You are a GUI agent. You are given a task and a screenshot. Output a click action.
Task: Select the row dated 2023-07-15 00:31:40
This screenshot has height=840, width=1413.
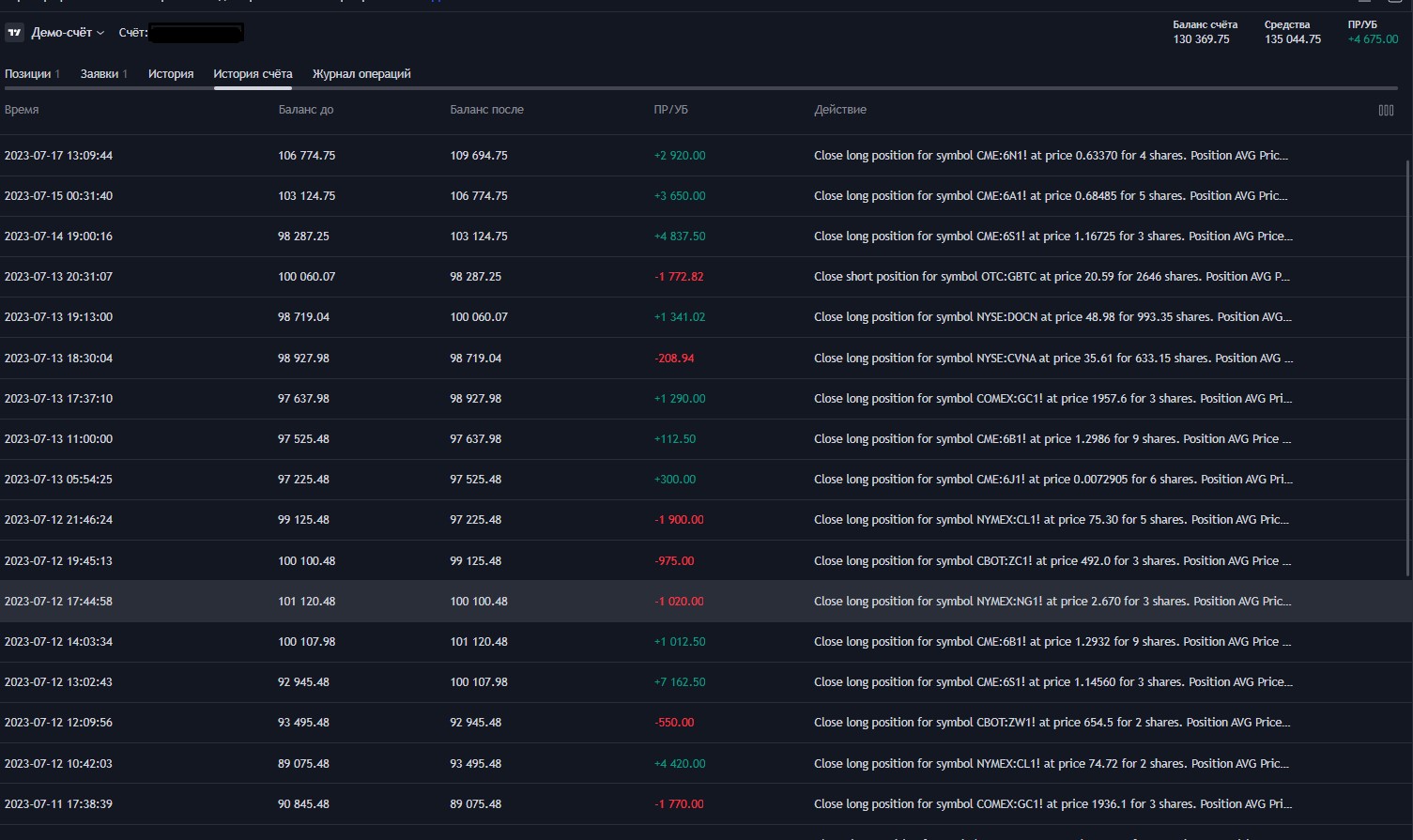[704, 196]
